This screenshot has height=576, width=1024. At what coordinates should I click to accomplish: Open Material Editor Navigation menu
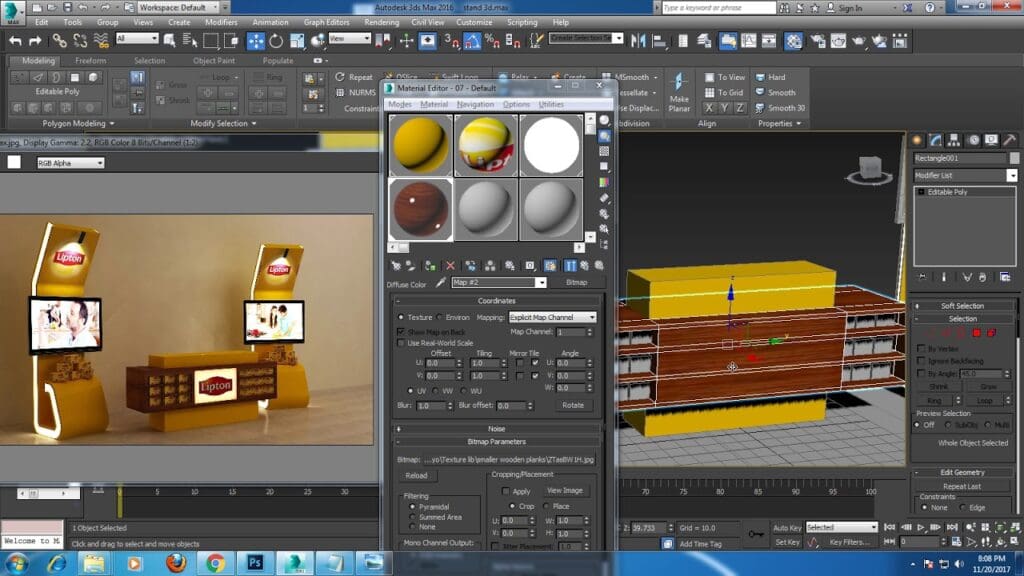(475, 104)
